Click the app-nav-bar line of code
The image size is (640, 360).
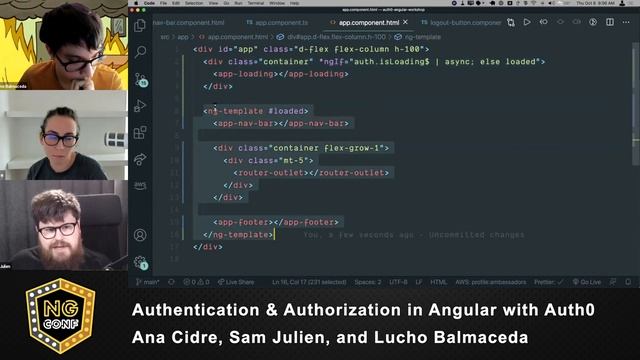281,123
